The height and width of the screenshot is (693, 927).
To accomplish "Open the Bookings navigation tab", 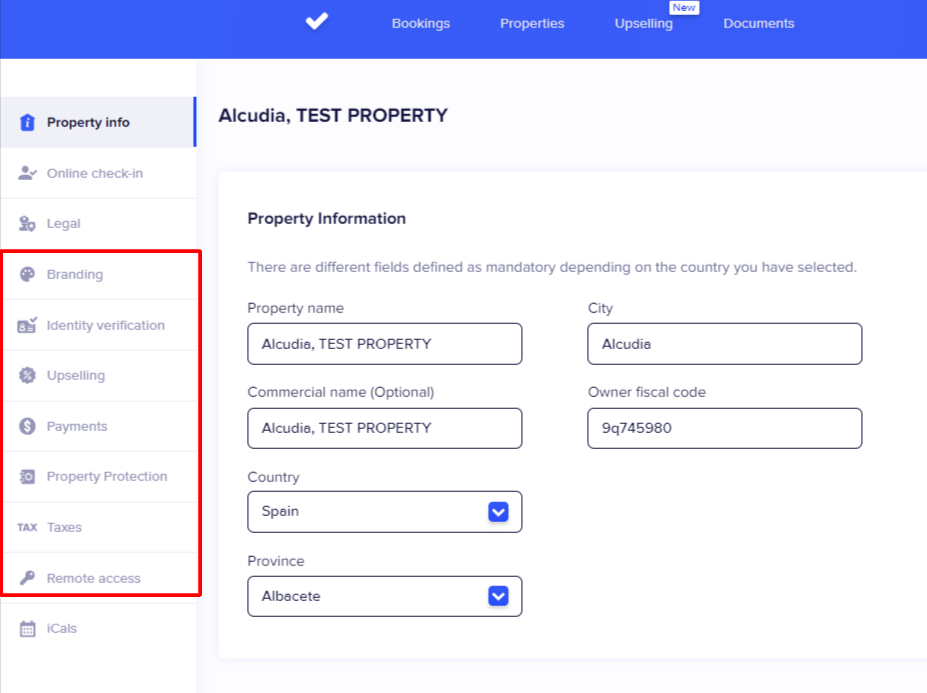I will click(421, 23).
